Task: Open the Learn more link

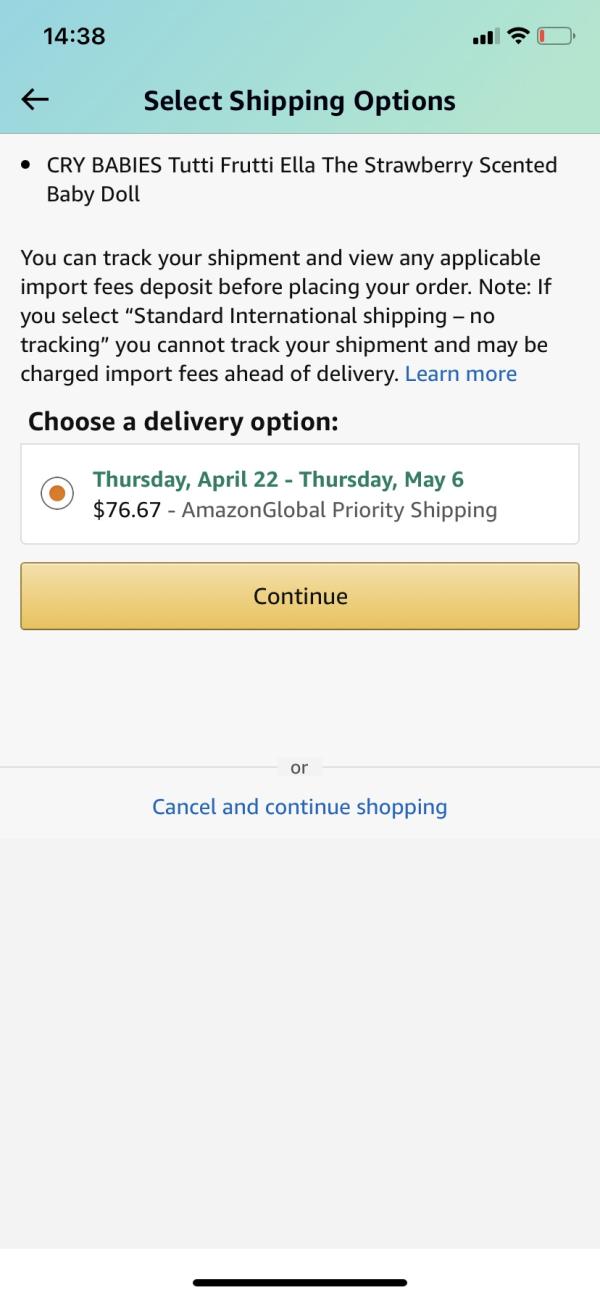Action: (x=461, y=374)
